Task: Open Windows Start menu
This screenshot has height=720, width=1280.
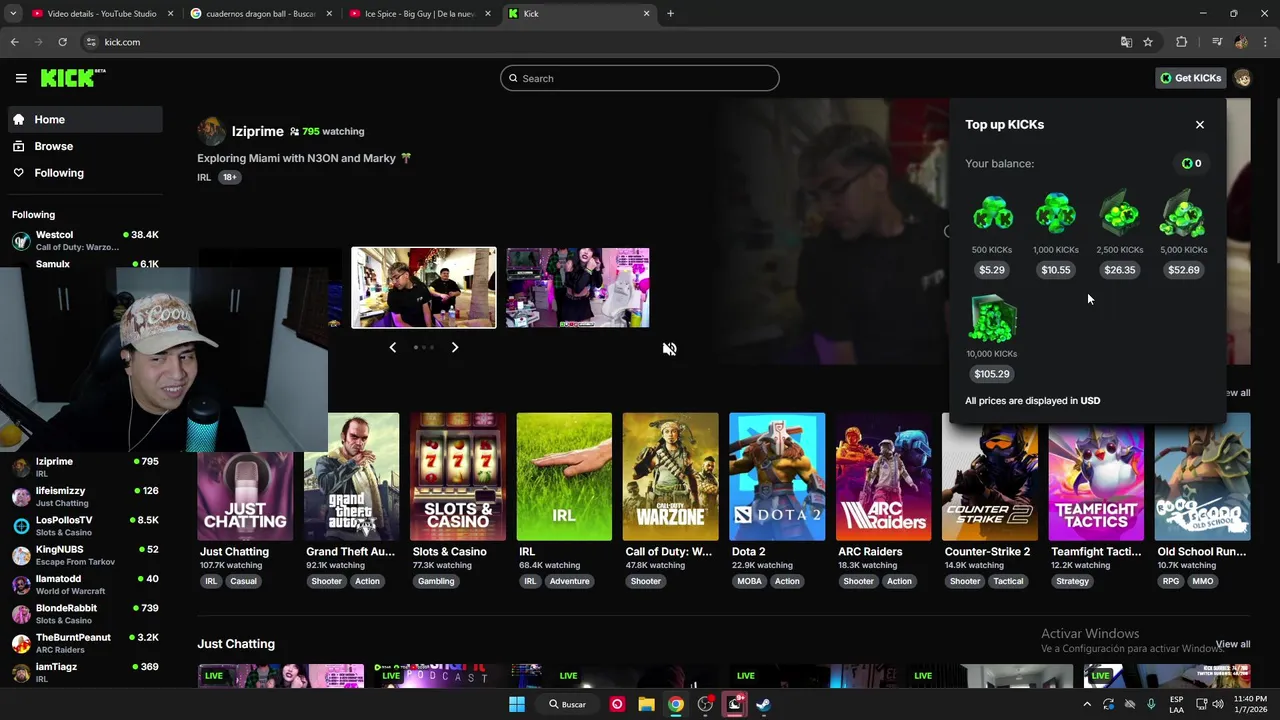Action: pyautogui.click(x=517, y=704)
